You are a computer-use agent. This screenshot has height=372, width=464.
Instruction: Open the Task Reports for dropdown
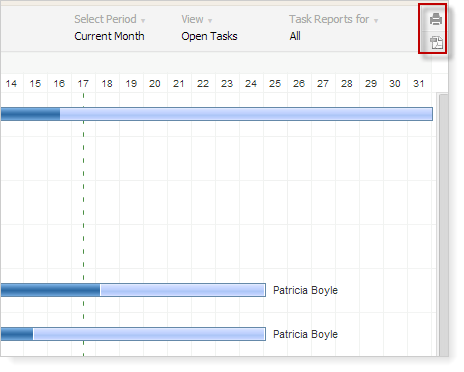pyautogui.click(x=333, y=19)
